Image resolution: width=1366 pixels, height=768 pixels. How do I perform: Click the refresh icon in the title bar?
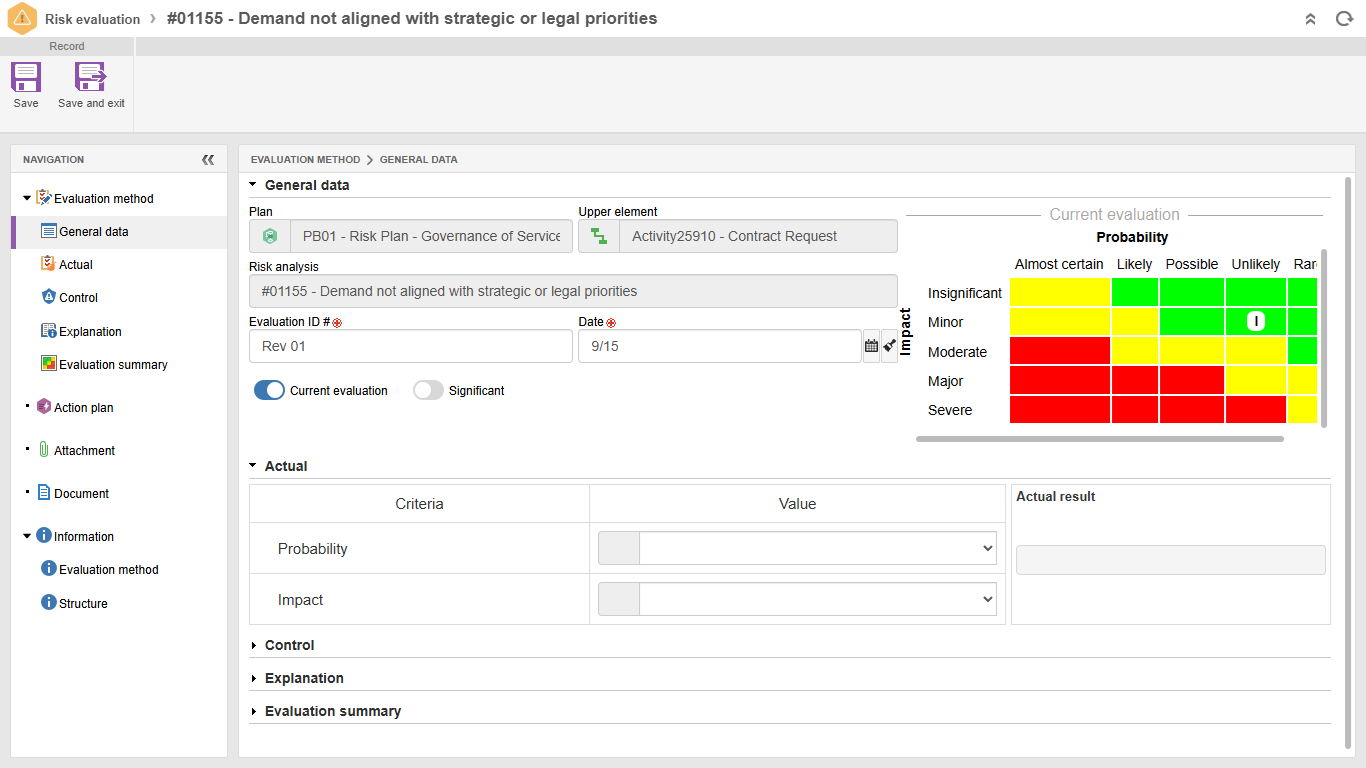tap(1344, 19)
